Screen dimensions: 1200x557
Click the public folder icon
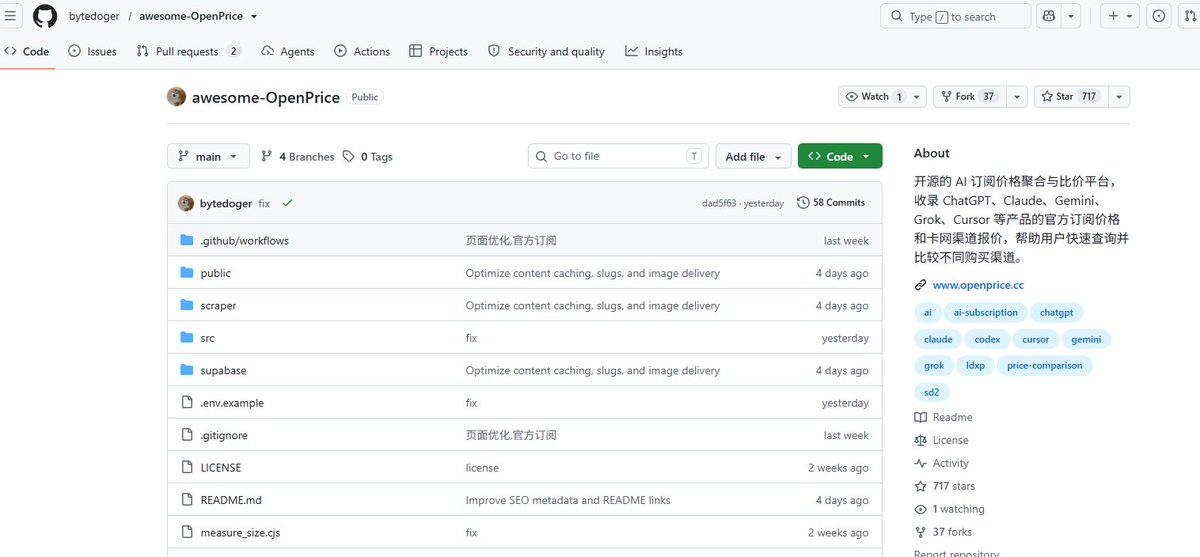(x=186, y=273)
